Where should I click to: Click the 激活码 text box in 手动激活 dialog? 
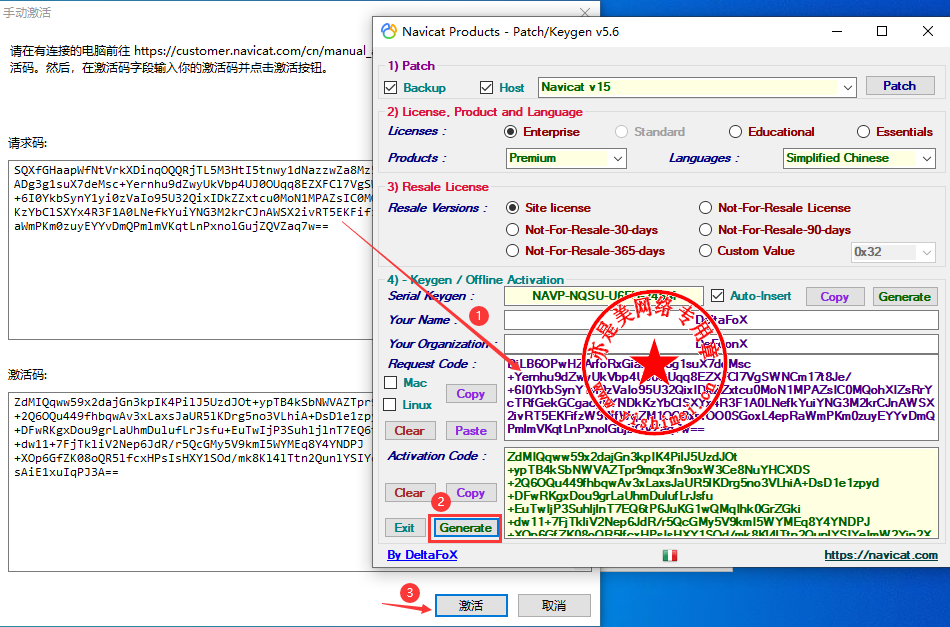(190, 482)
